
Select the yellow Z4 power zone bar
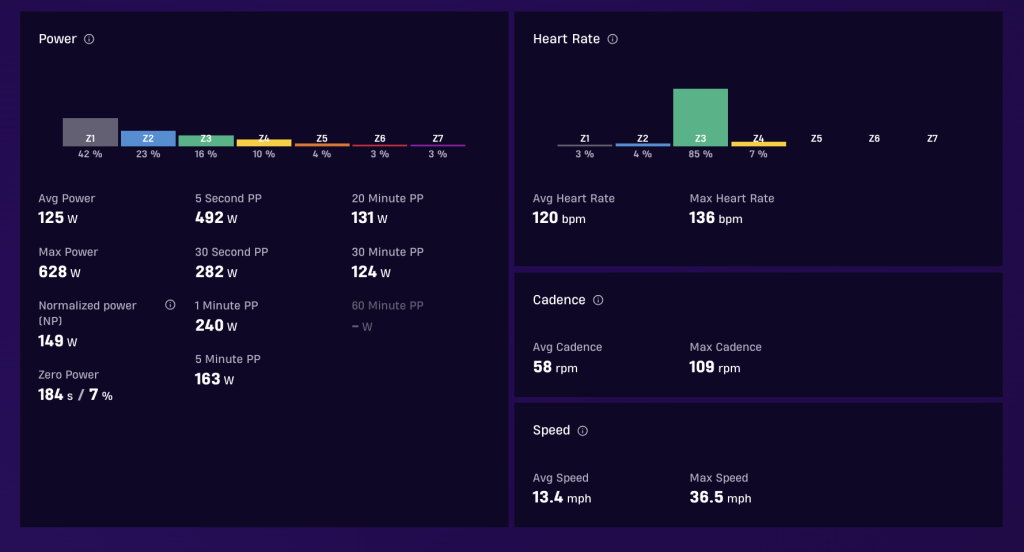264,142
